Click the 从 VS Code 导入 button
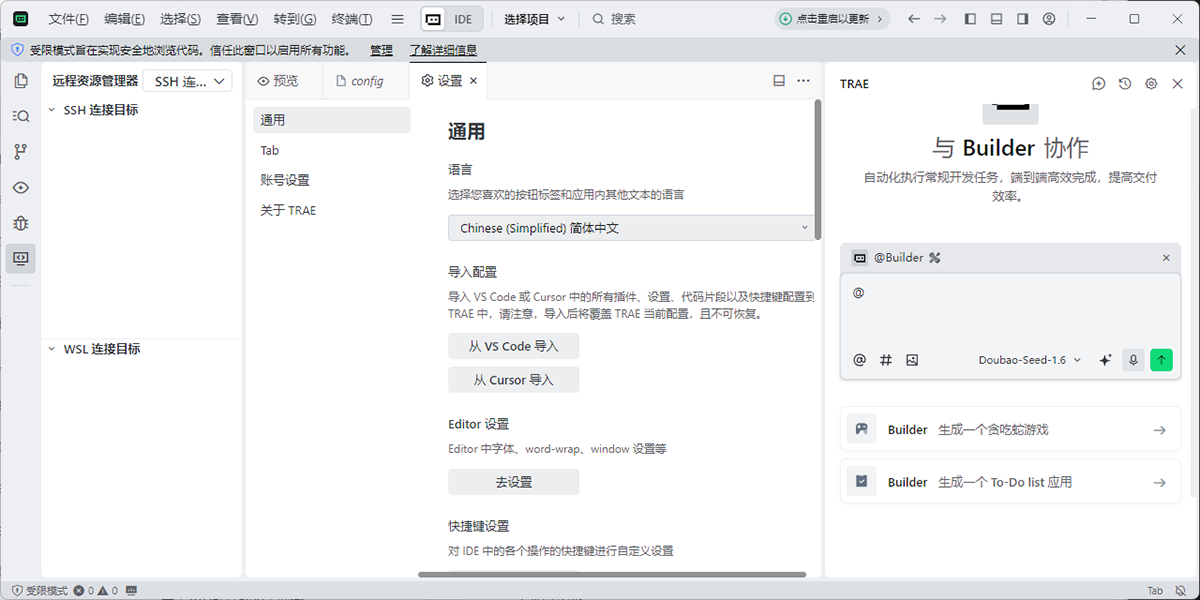 coord(513,346)
